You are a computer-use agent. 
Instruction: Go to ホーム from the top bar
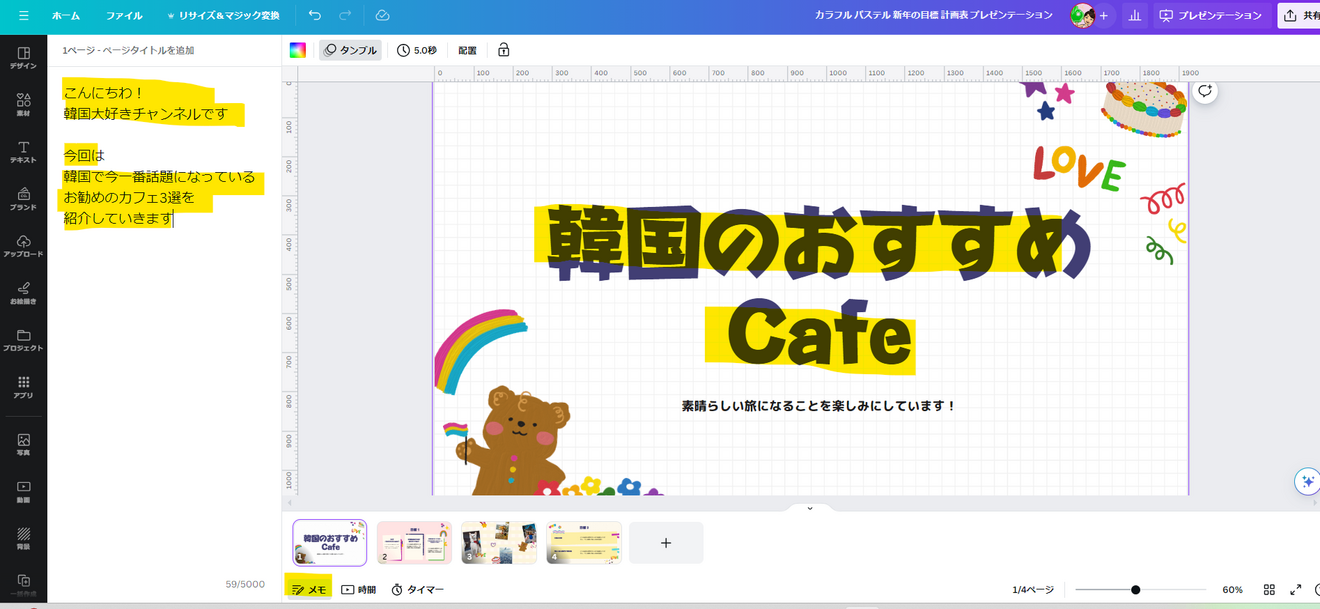pos(68,16)
